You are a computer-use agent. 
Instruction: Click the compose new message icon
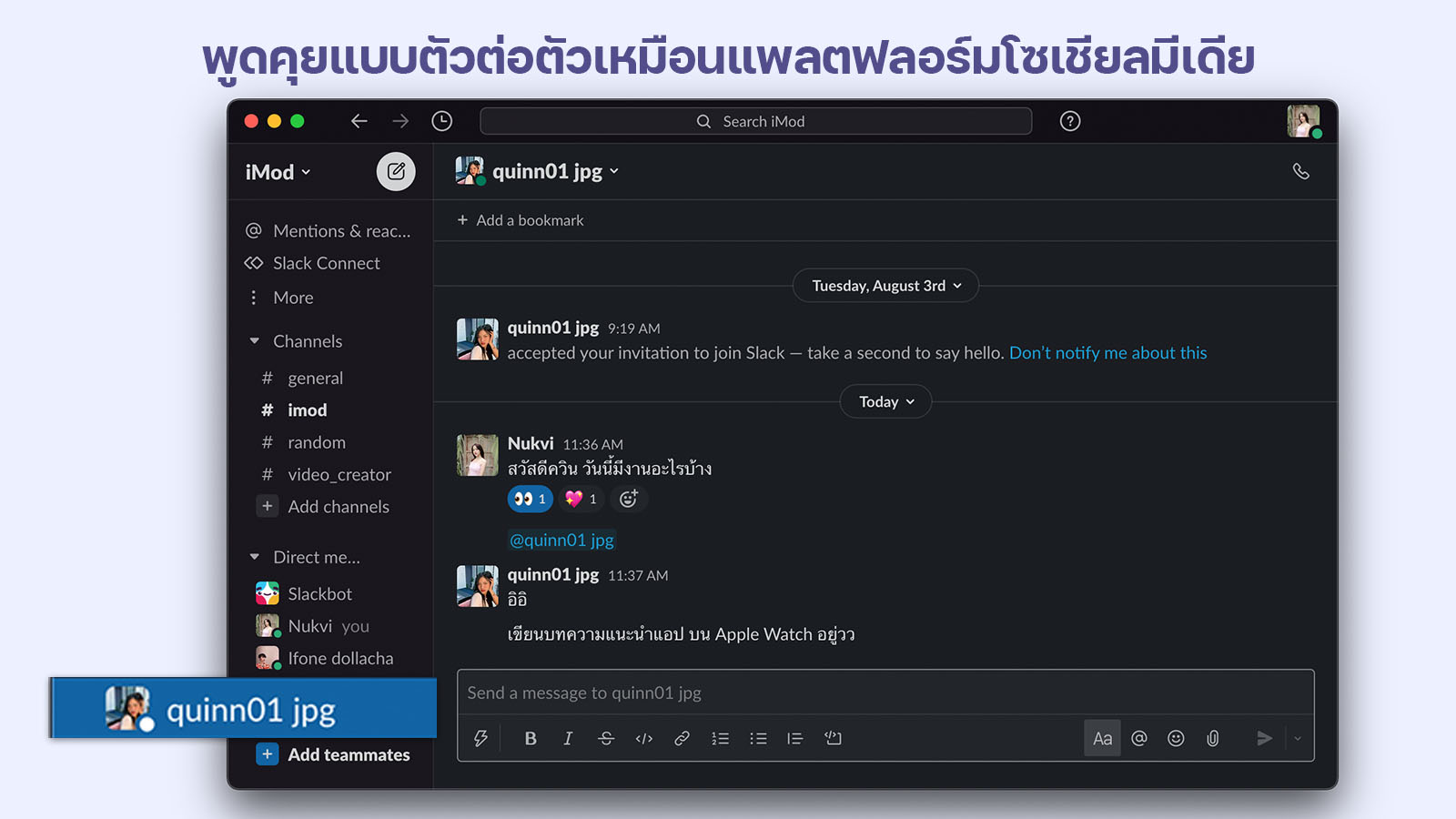click(396, 171)
